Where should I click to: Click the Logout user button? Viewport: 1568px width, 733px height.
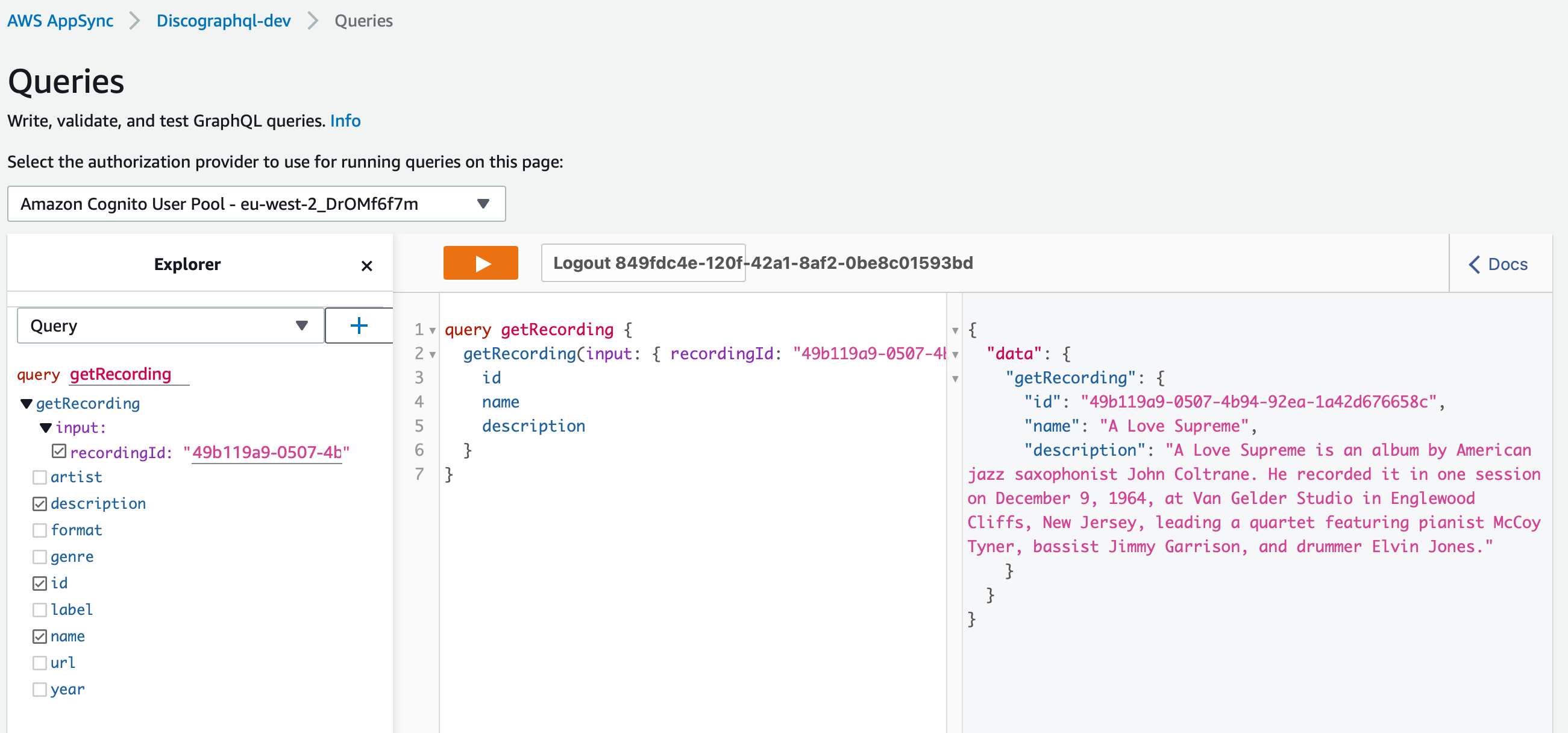tap(644, 263)
